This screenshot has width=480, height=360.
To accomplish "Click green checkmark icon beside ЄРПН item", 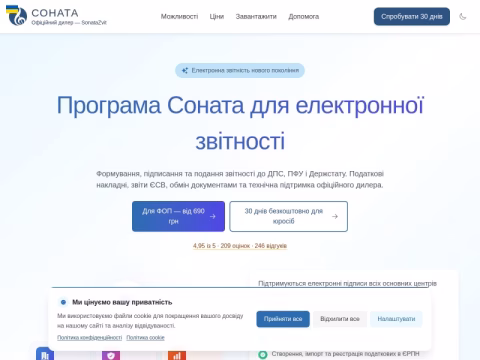I will [x=263, y=354].
